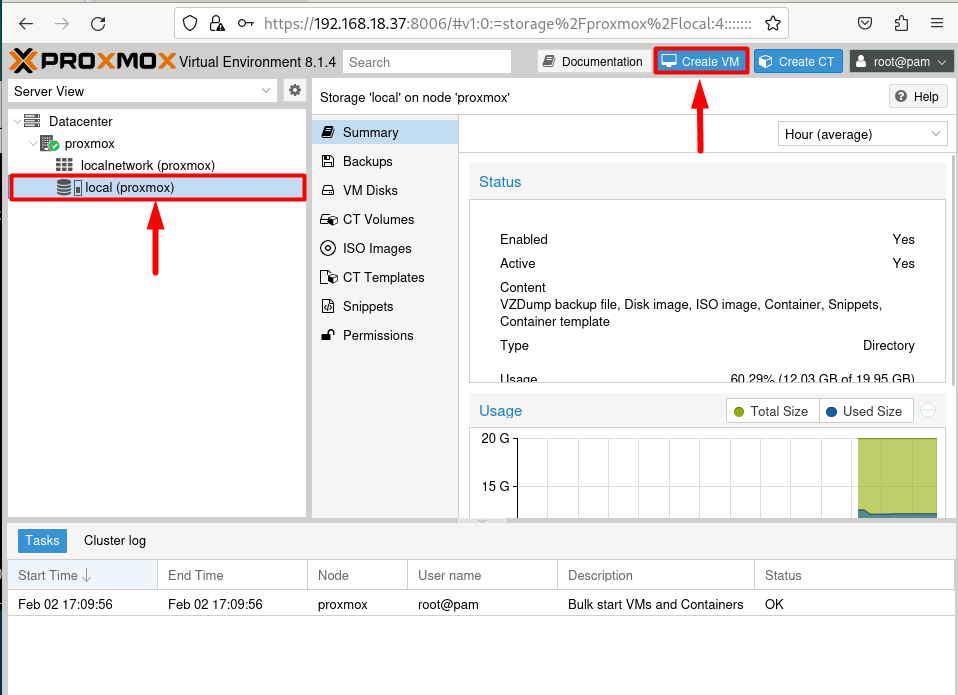Viewport: 958px width, 695px height.
Task: Click the Create CT button
Action: [x=798, y=61]
